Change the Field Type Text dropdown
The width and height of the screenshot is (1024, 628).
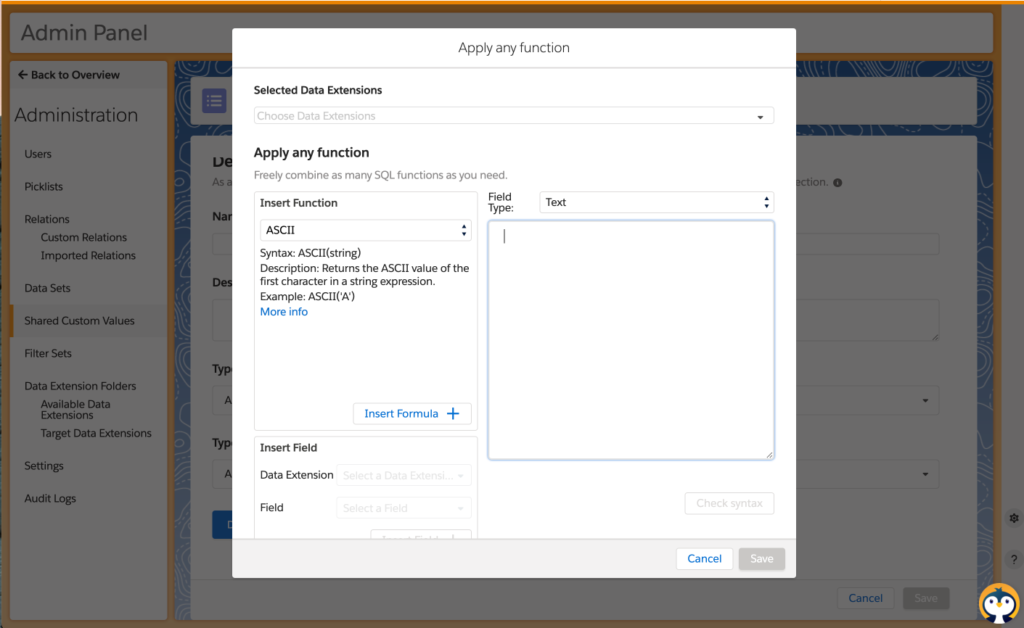pos(656,202)
